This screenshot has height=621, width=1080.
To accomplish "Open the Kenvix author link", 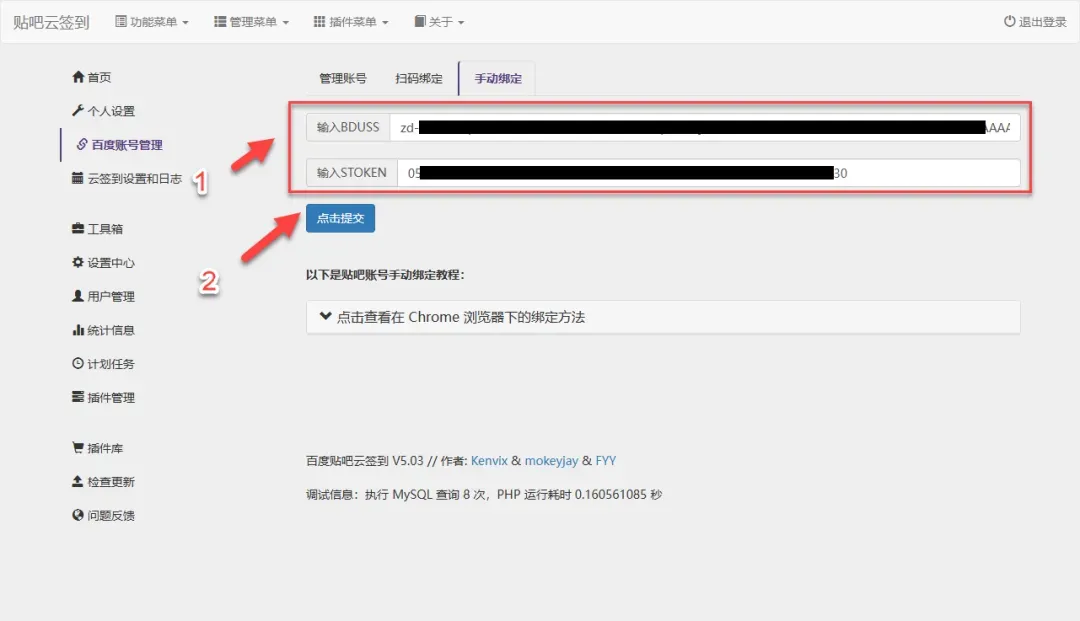I will (489, 461).
